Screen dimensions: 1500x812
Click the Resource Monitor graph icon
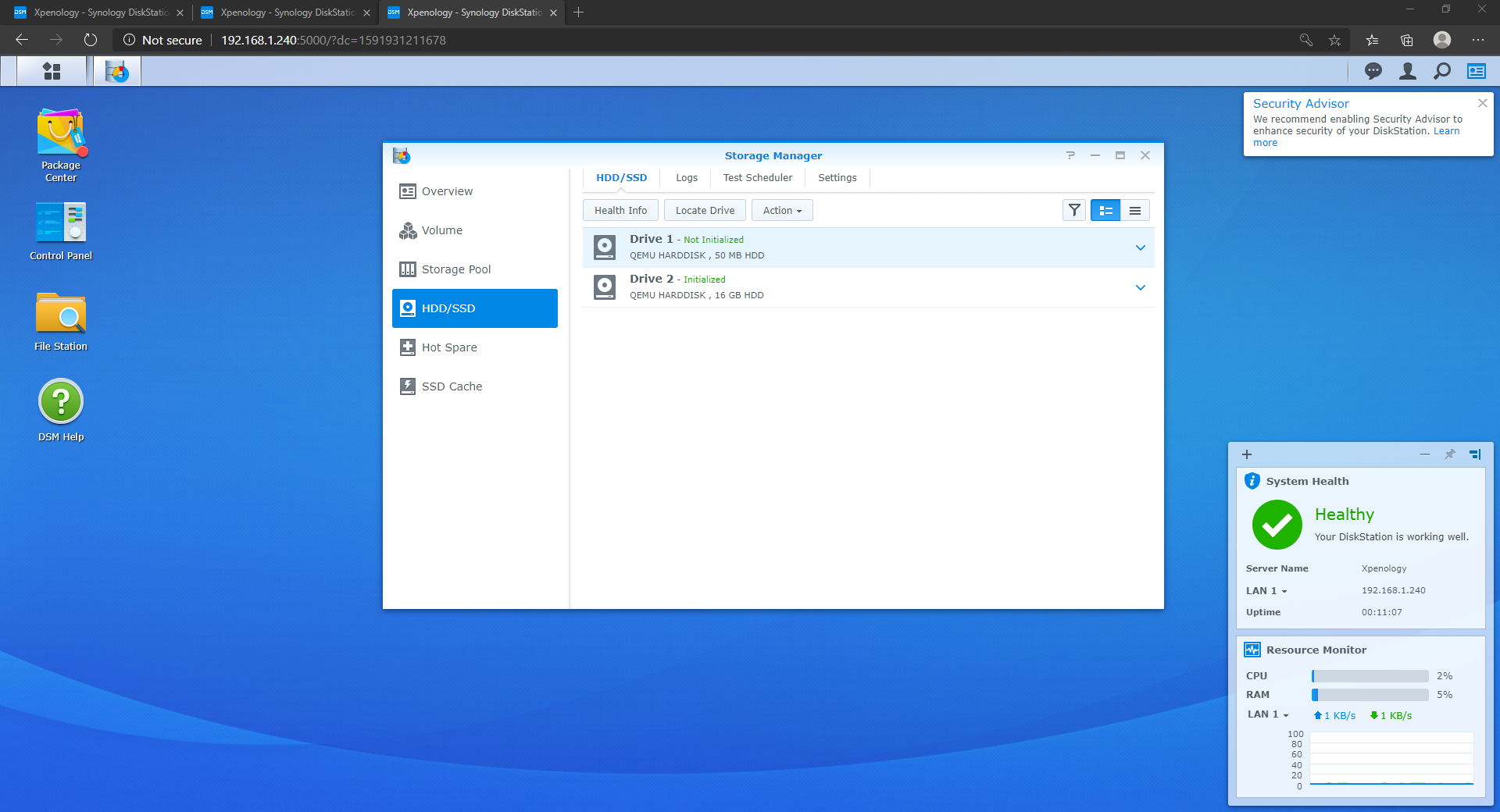pyautogui.click(x=1252, y=650)
